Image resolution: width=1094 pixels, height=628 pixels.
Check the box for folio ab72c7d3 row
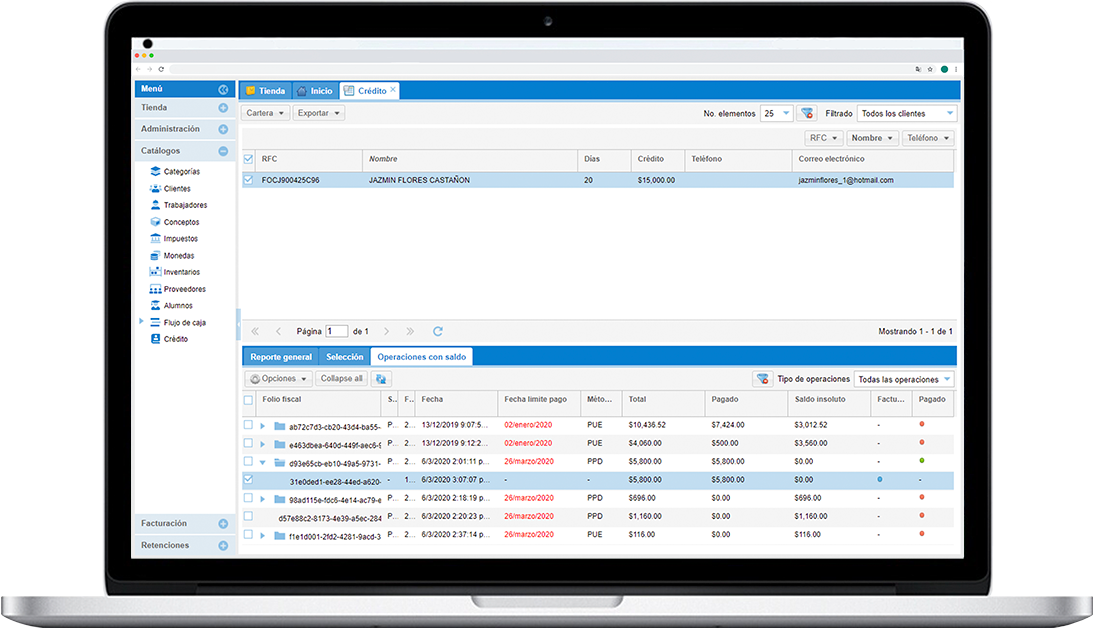point(249,425)
